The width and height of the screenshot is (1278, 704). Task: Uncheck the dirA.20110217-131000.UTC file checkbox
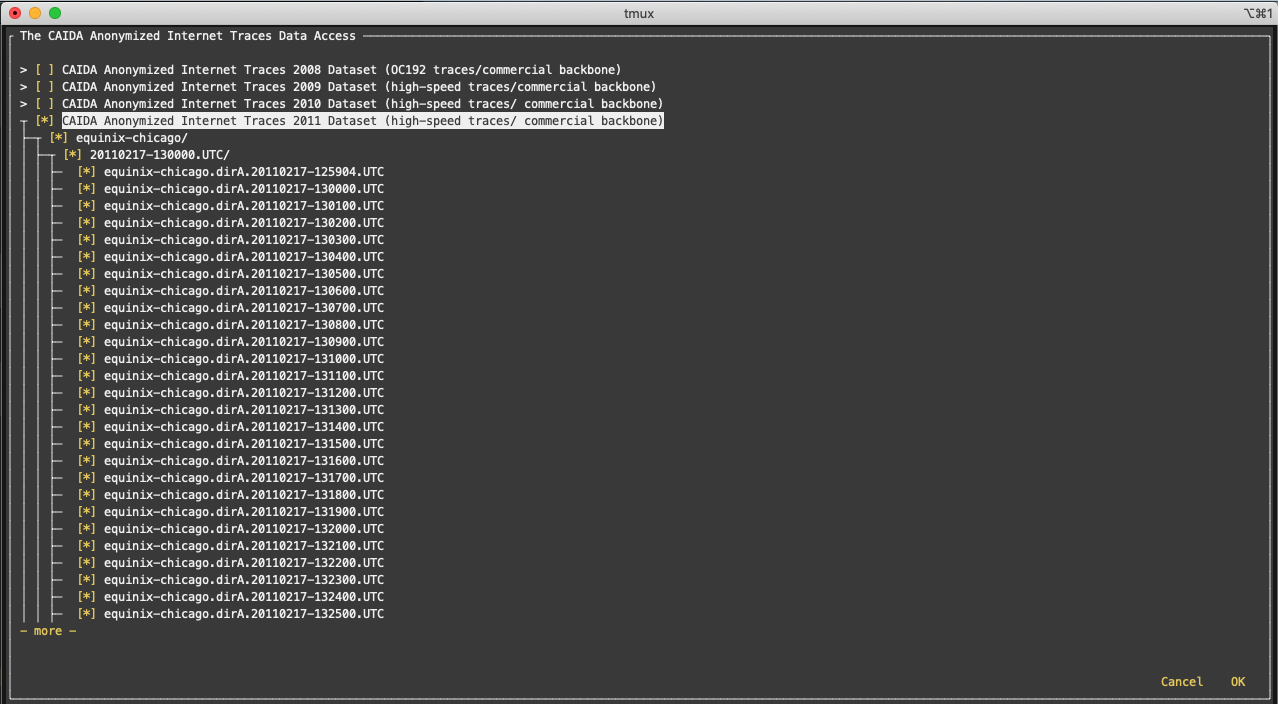click(x=86, y=359)
